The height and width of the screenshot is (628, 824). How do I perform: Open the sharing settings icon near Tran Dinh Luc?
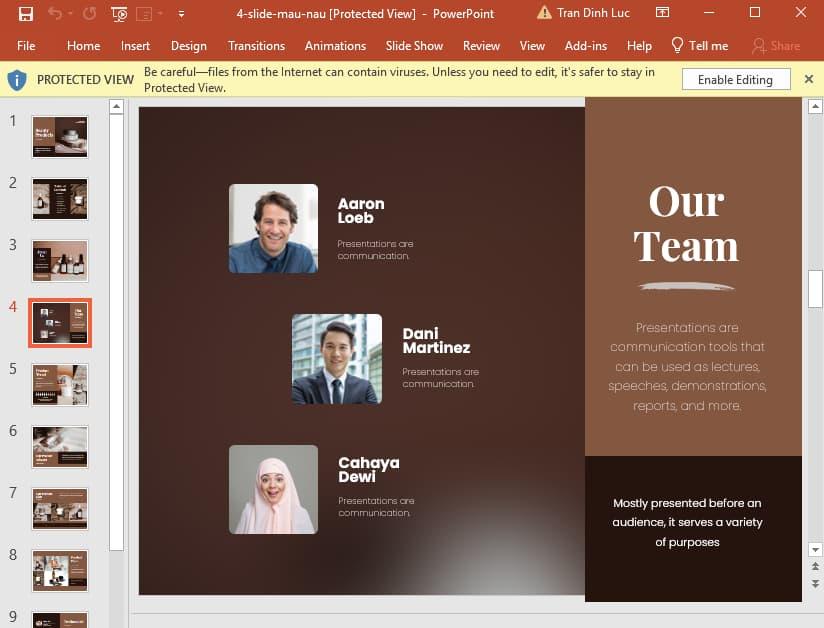point(662,13)
